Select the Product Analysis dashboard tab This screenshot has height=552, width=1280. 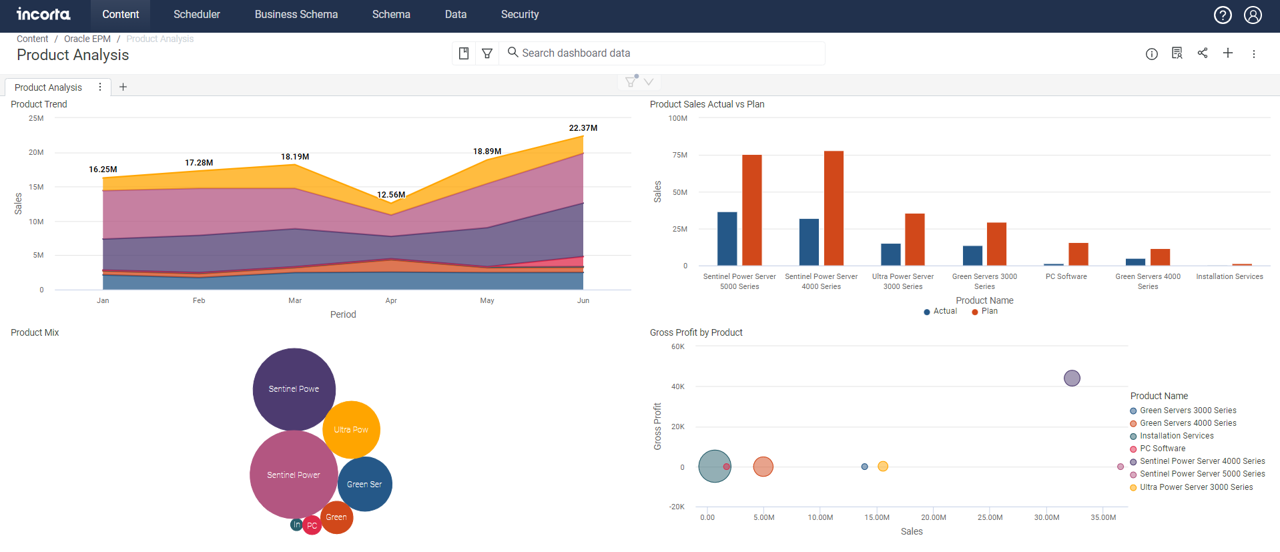pos(48,87)
